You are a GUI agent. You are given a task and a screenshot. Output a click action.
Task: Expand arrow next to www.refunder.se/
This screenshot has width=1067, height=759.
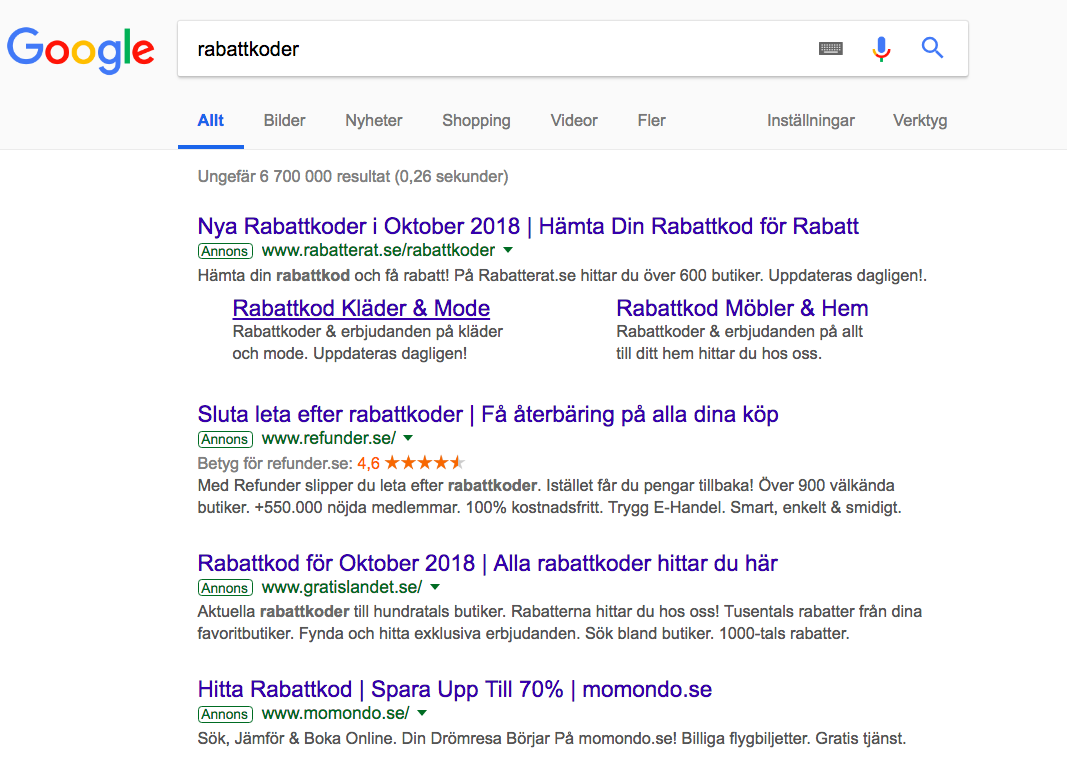tap(408, 438)
